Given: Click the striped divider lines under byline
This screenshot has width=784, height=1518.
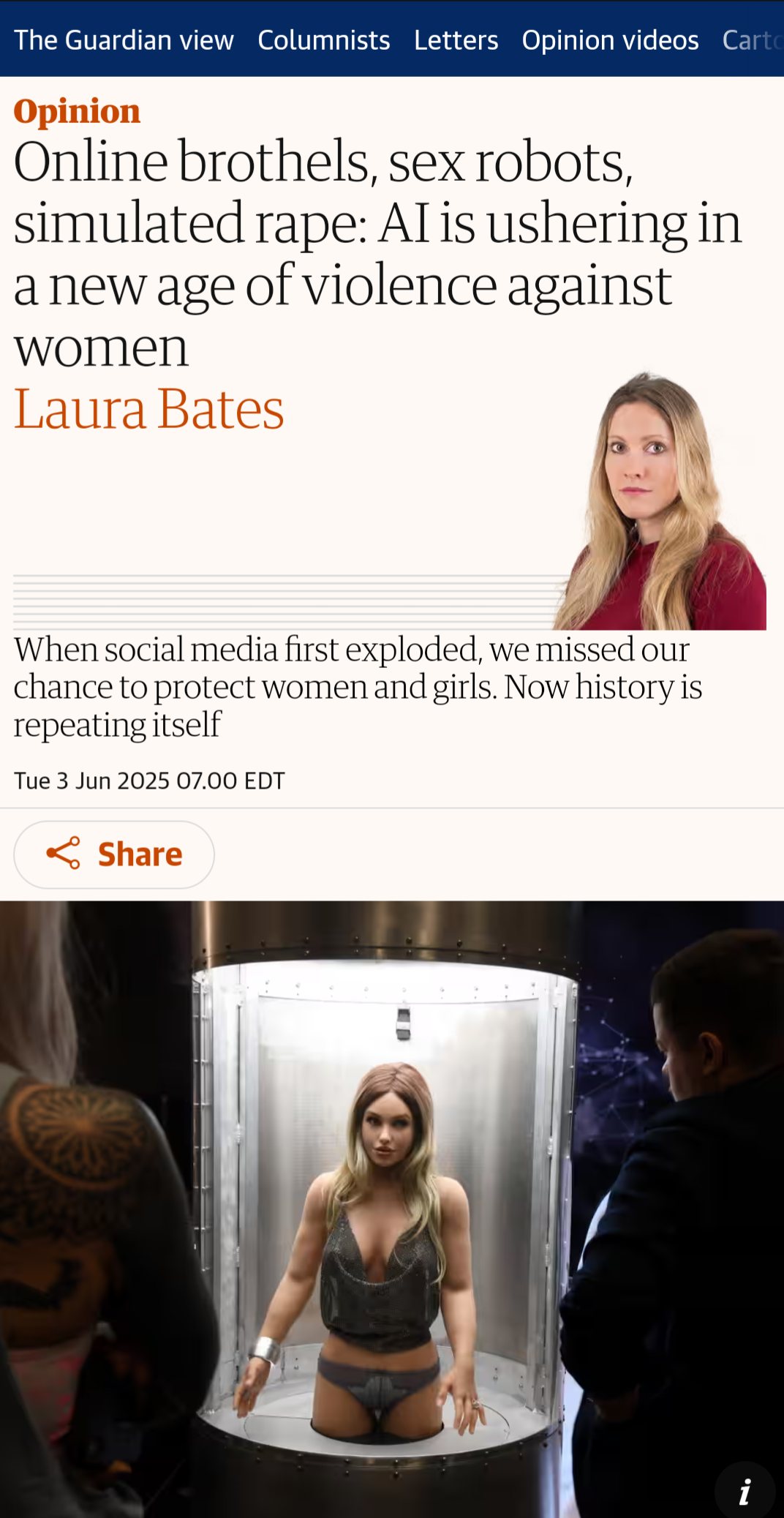Looking at the screenshot, I should (285, 602).
